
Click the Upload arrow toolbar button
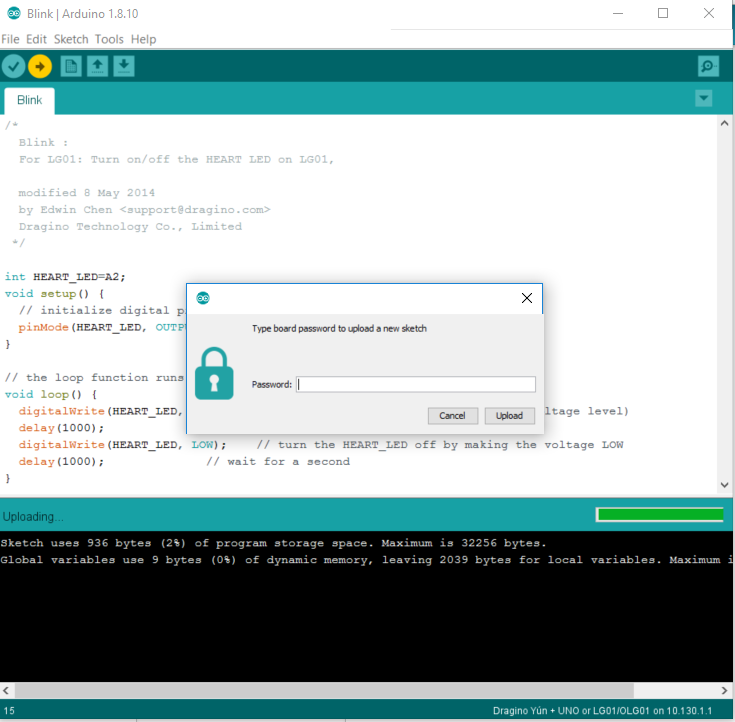40,67
